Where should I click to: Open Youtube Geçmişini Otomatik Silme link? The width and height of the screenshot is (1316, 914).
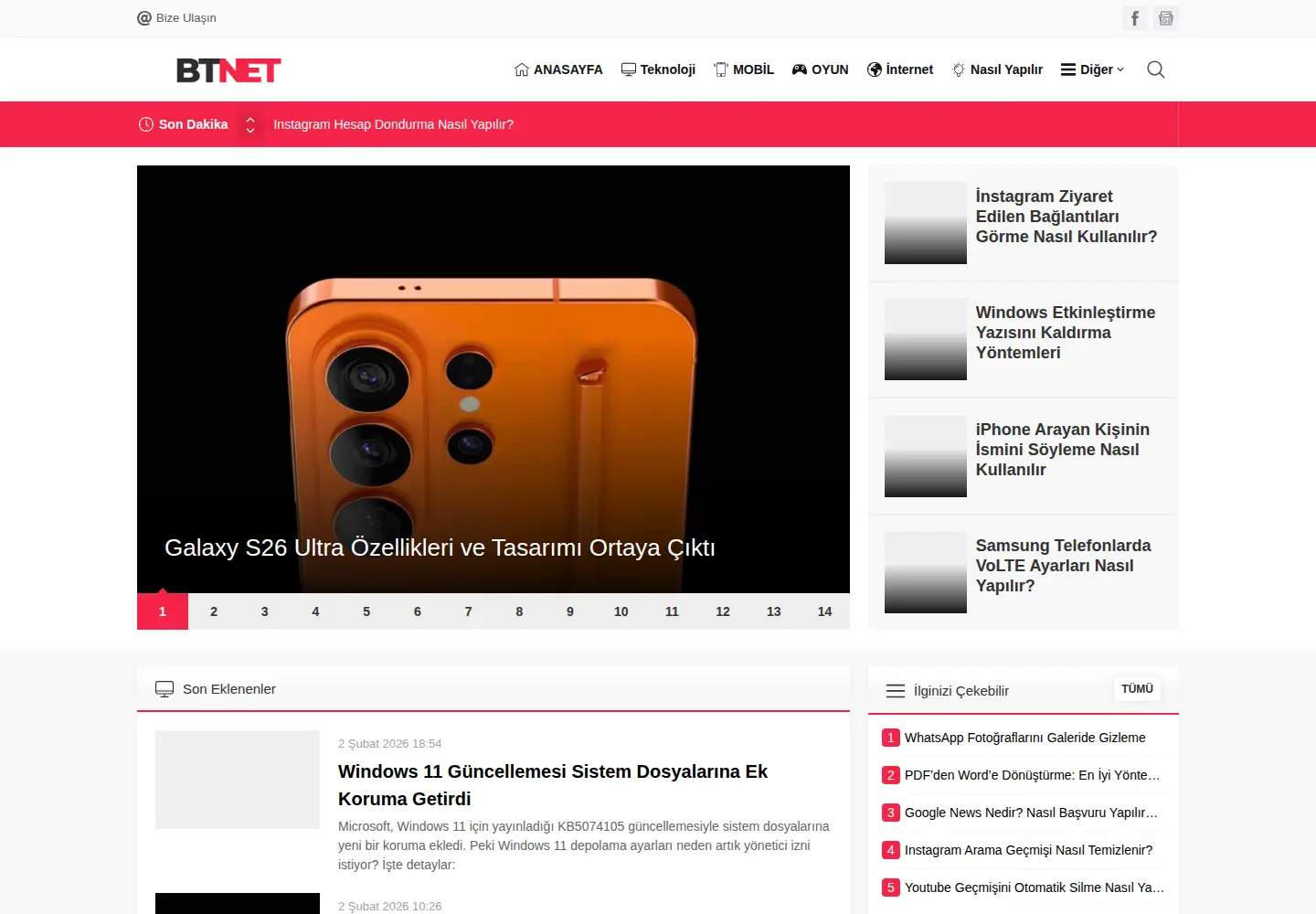(1035, 887)
